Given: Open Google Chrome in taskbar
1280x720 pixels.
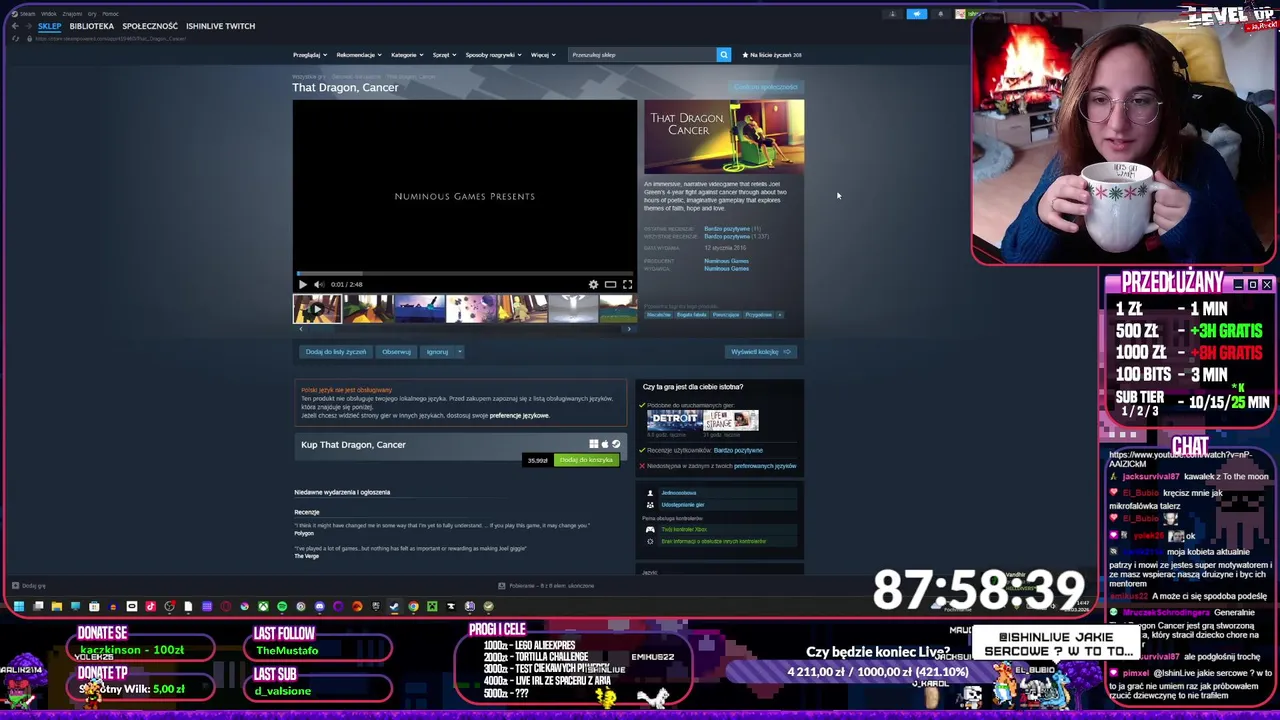Looking at the screenshot, I should point(413,606).
